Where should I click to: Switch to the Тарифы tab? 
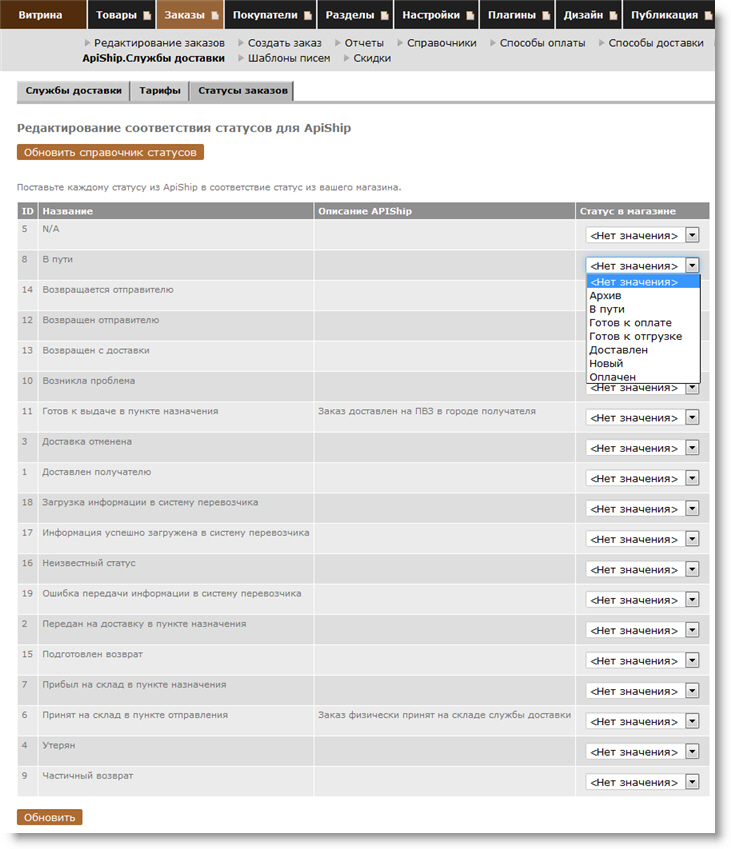tap(160, 90)
